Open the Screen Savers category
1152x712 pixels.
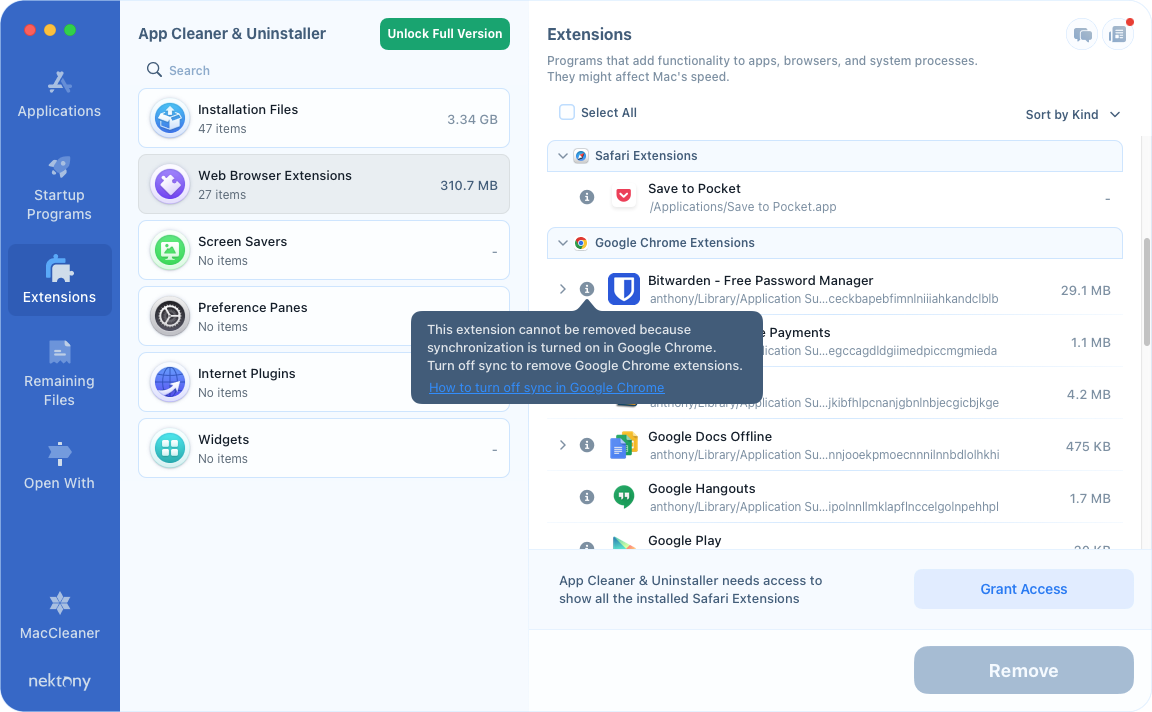324,251
